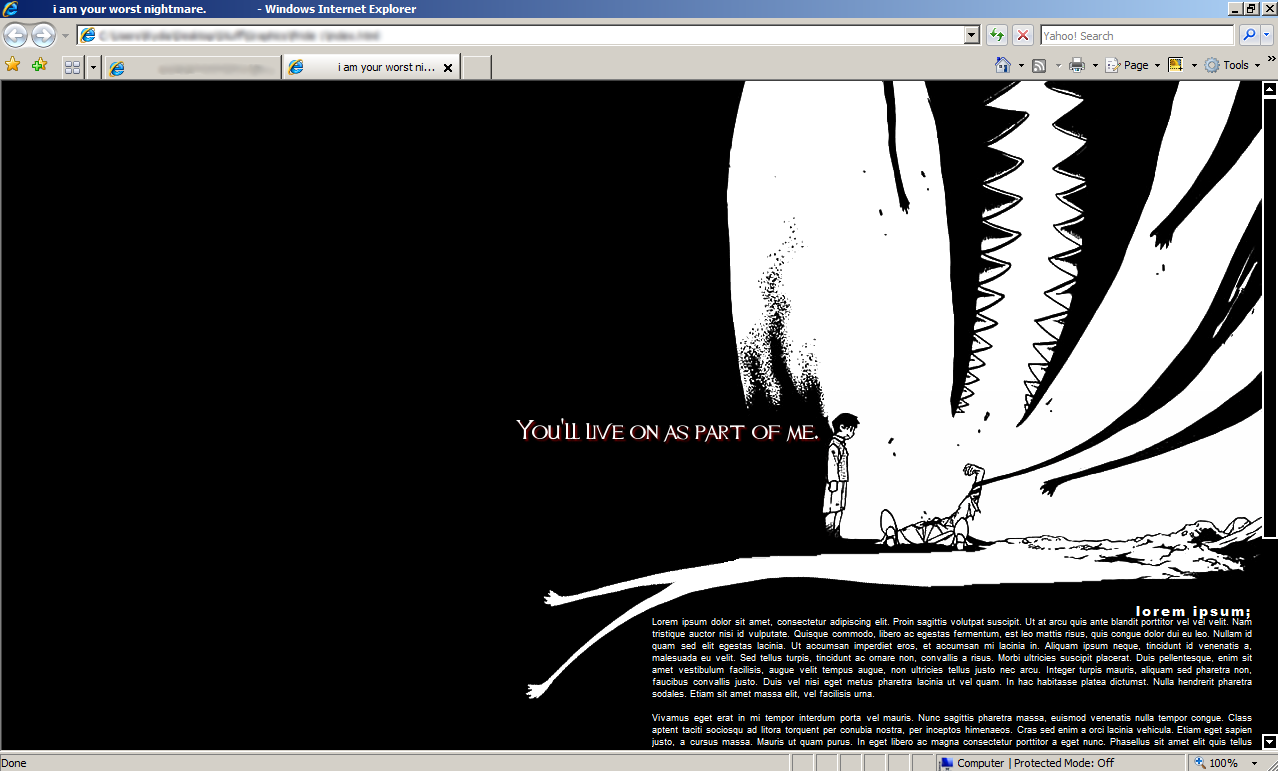Expand the address bar history dropdown
The width and height of the screenshot is (1278, 771).
tap(972, 35)
